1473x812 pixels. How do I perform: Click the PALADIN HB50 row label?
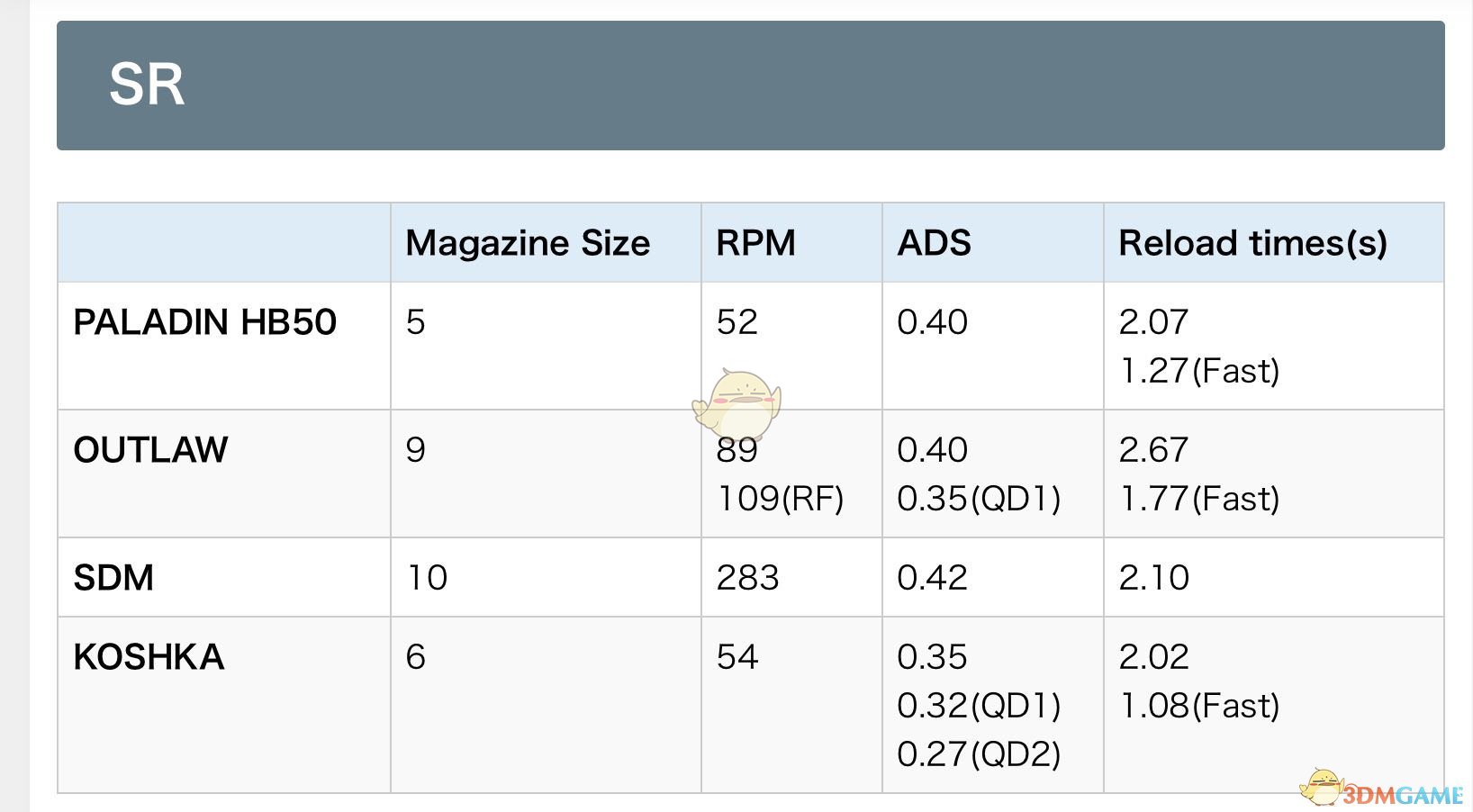click(204, 322)
